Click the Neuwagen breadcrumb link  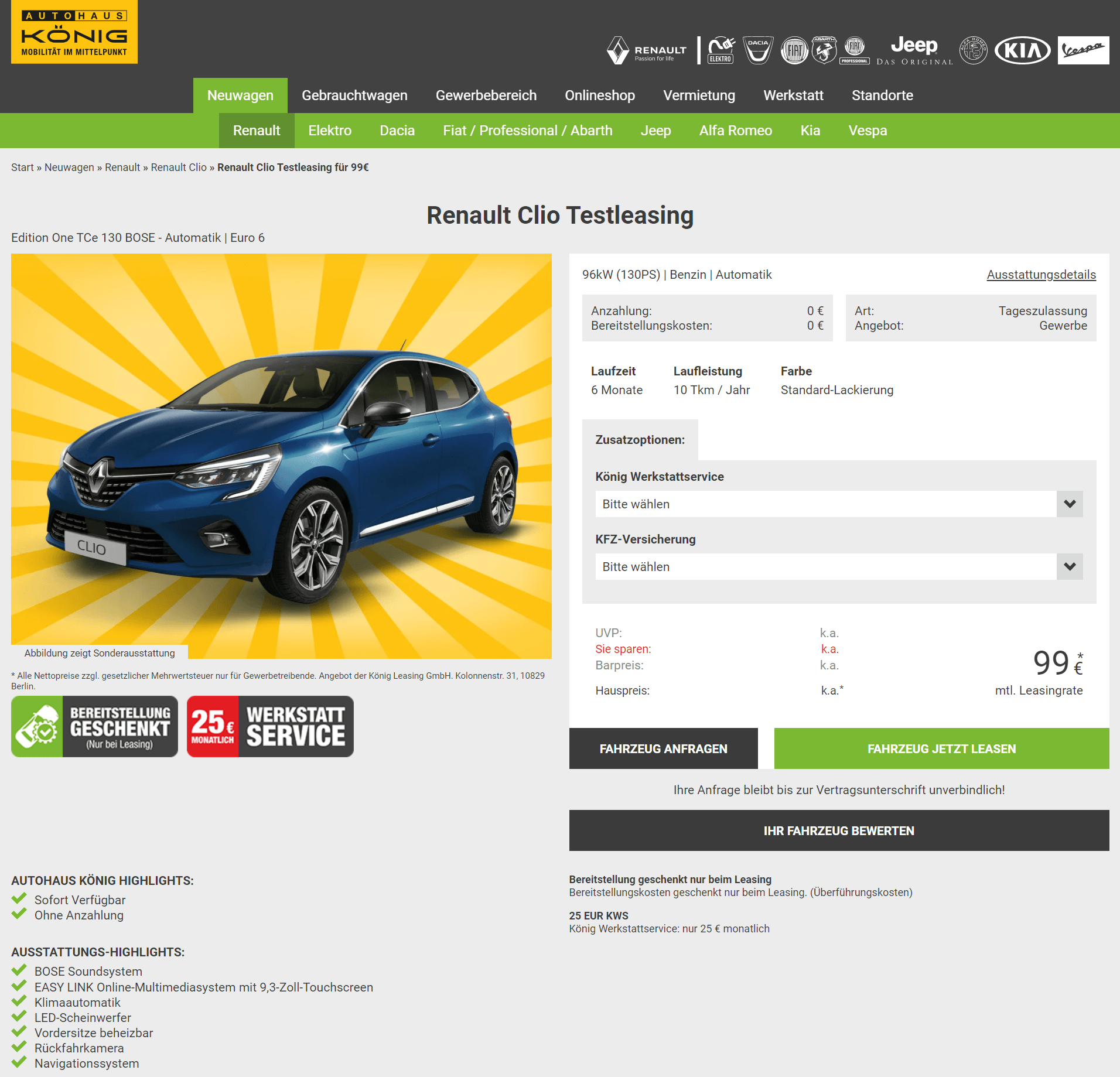[69, 167]
